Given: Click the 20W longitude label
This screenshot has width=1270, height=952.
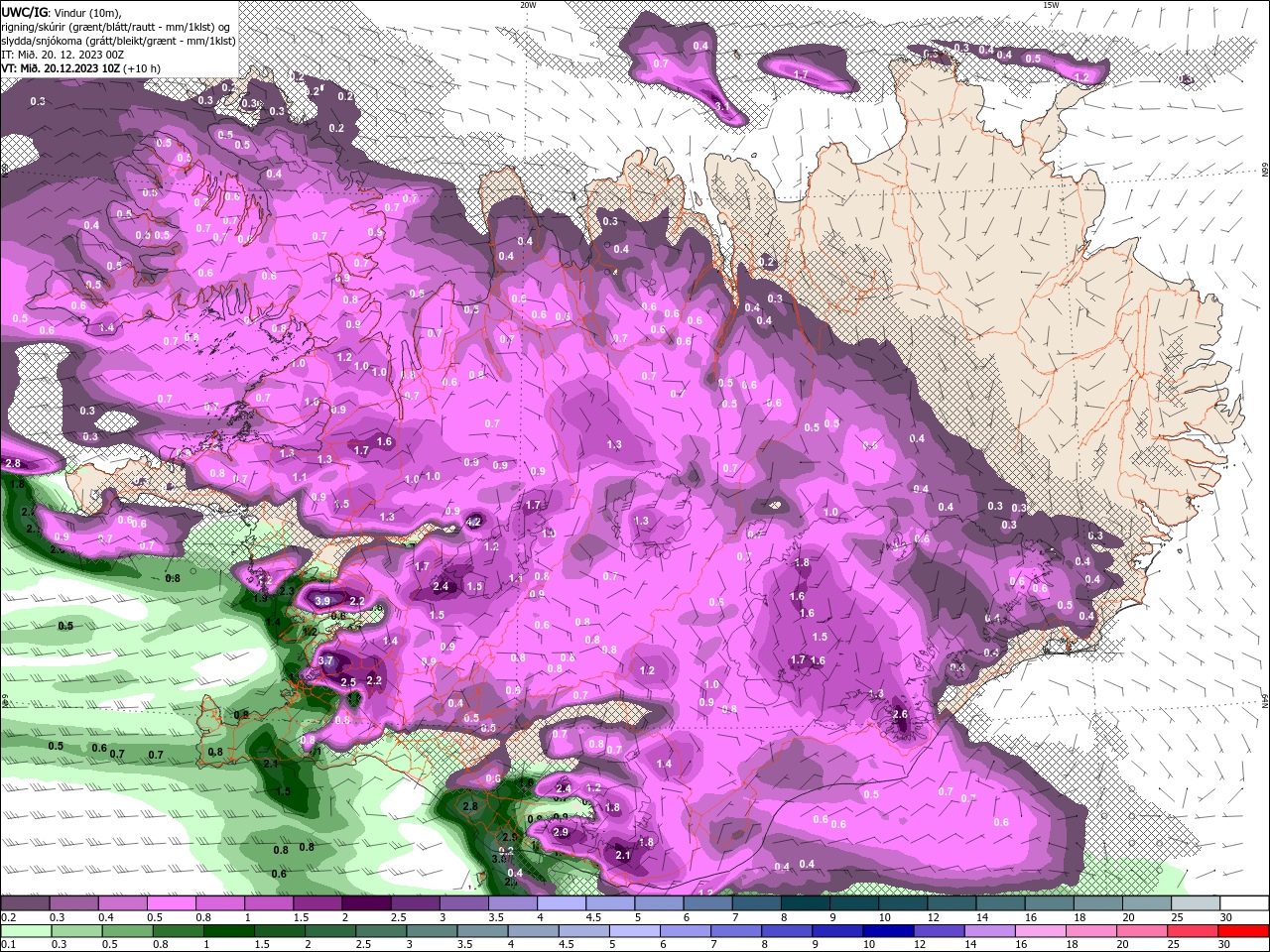Looking at the screenshot, I should [x=528, y=5].
